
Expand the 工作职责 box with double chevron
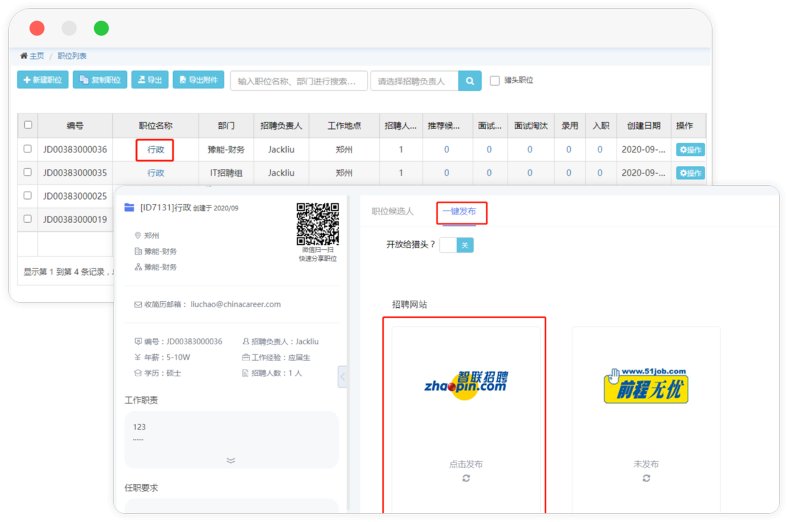pos(231,460)
